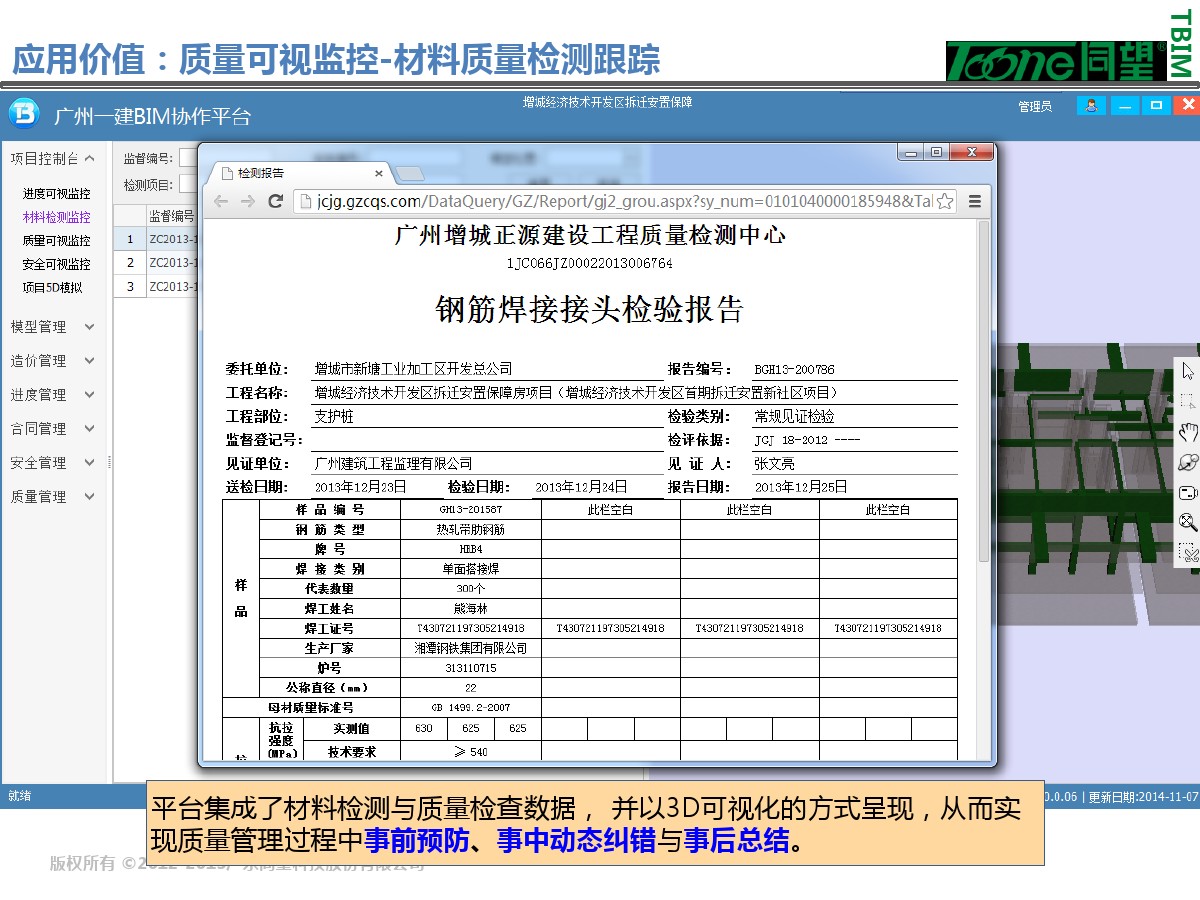Expand the 造价管理 menu section
This screenshot has width=1200, height=900.
click(x=89, y=361)
